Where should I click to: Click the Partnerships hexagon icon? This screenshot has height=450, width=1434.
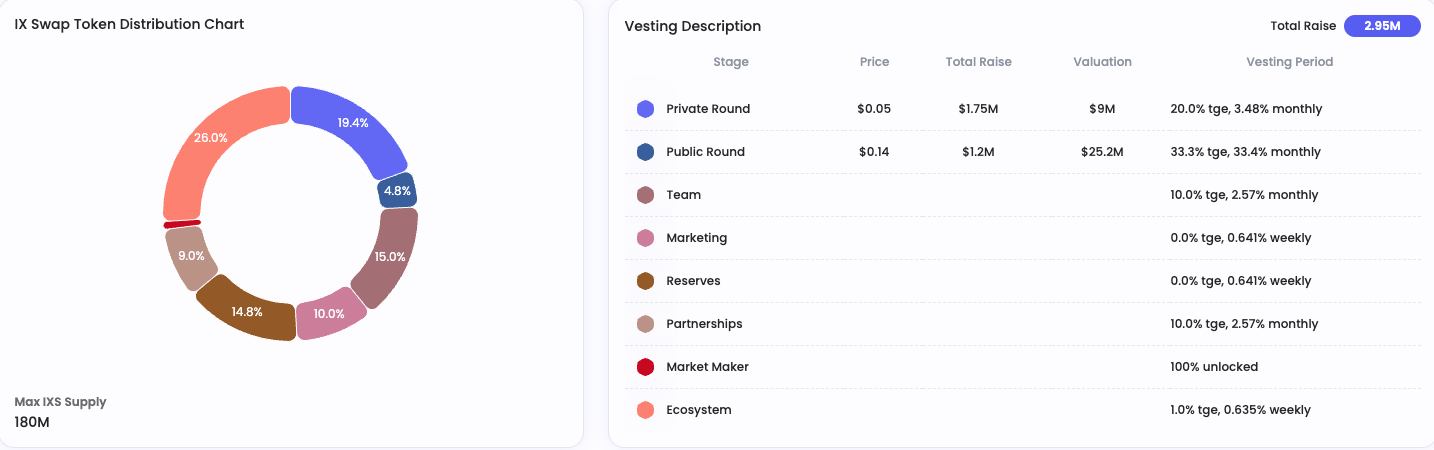point(645,324)
